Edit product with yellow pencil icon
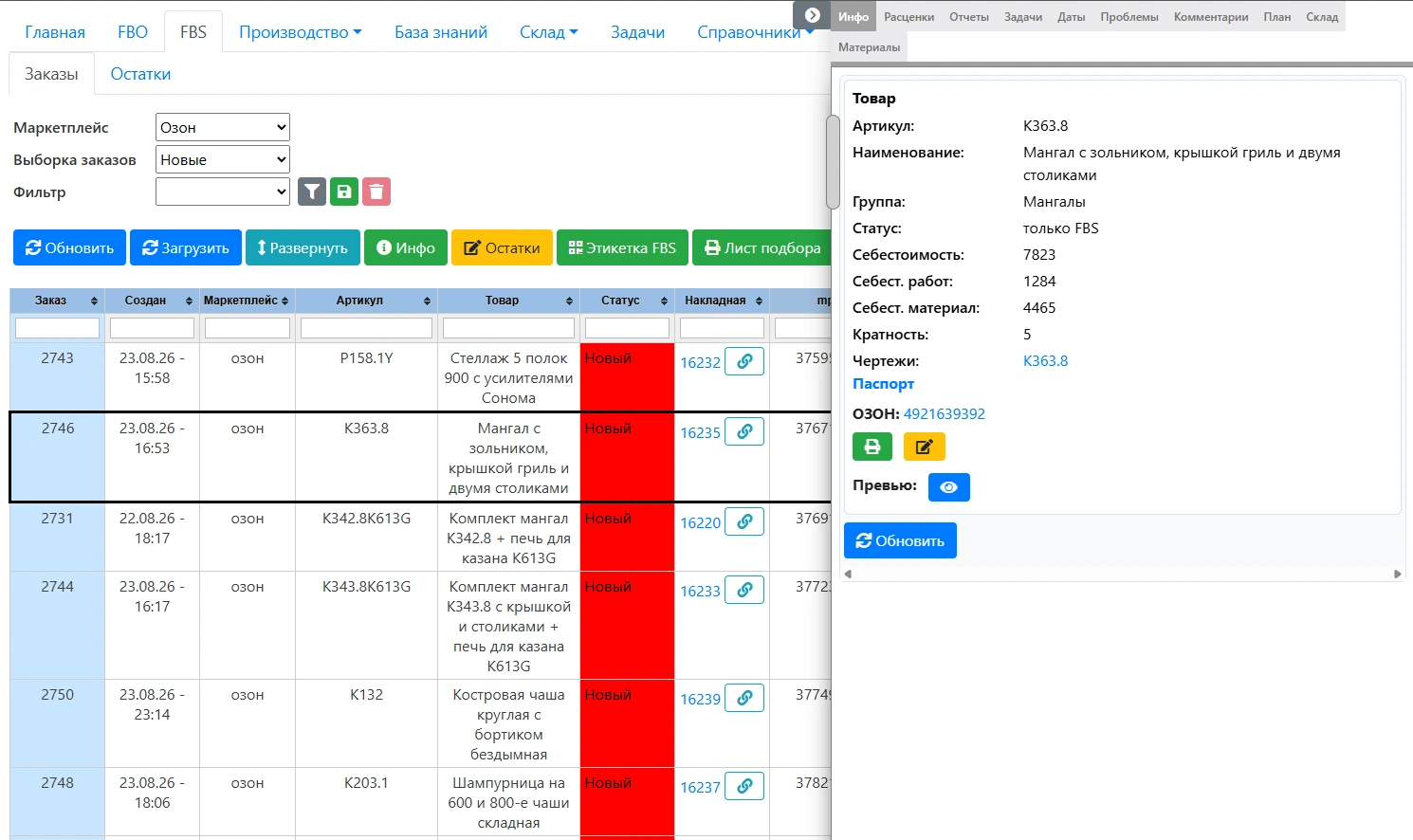 click(925, 447)
